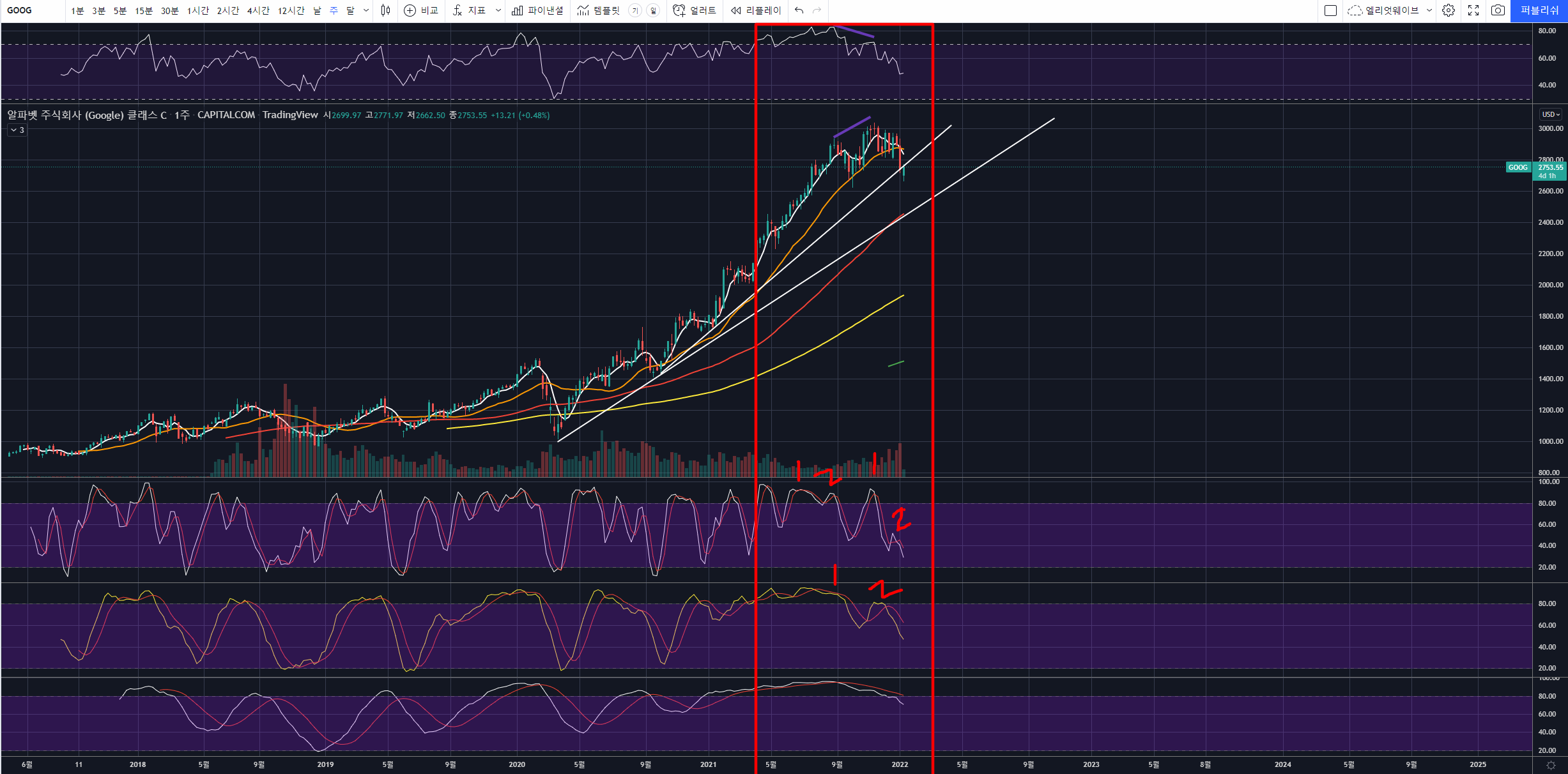Open the 알러트 alert creator
1568x774 pixels.
click(695, 10)
